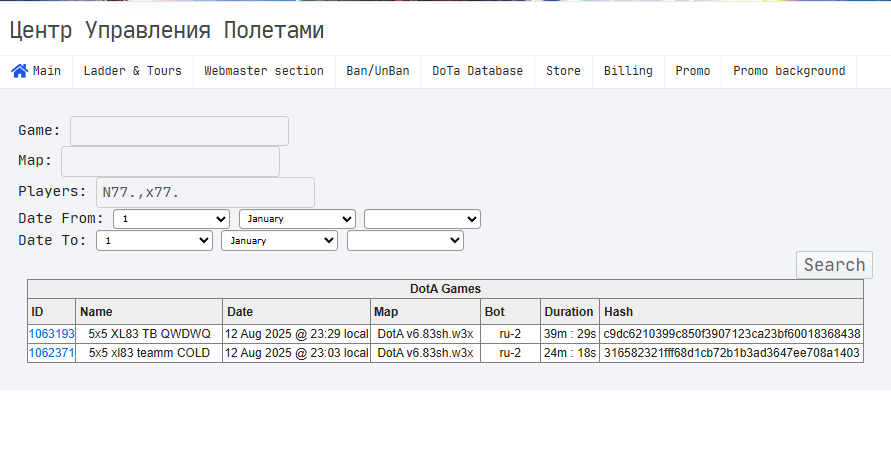
Task: Click the Name column header
Action: [x=149, y=312]
